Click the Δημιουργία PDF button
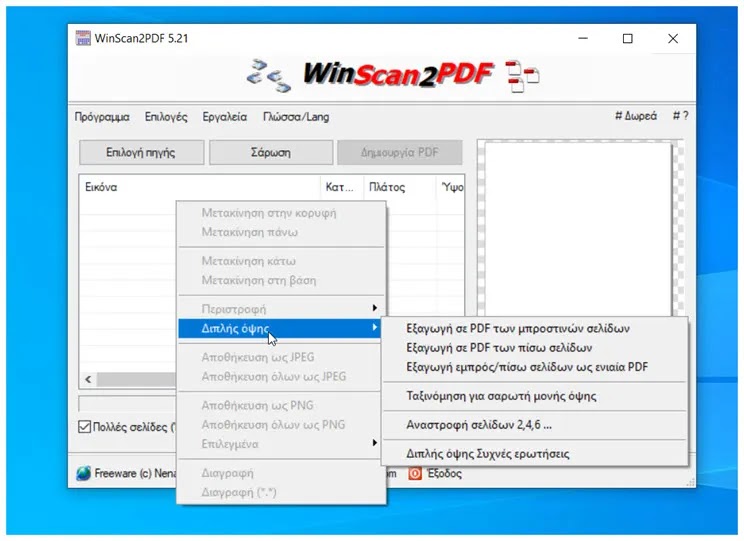The width and height of the screenshot is (744, 541). (400, 152)
